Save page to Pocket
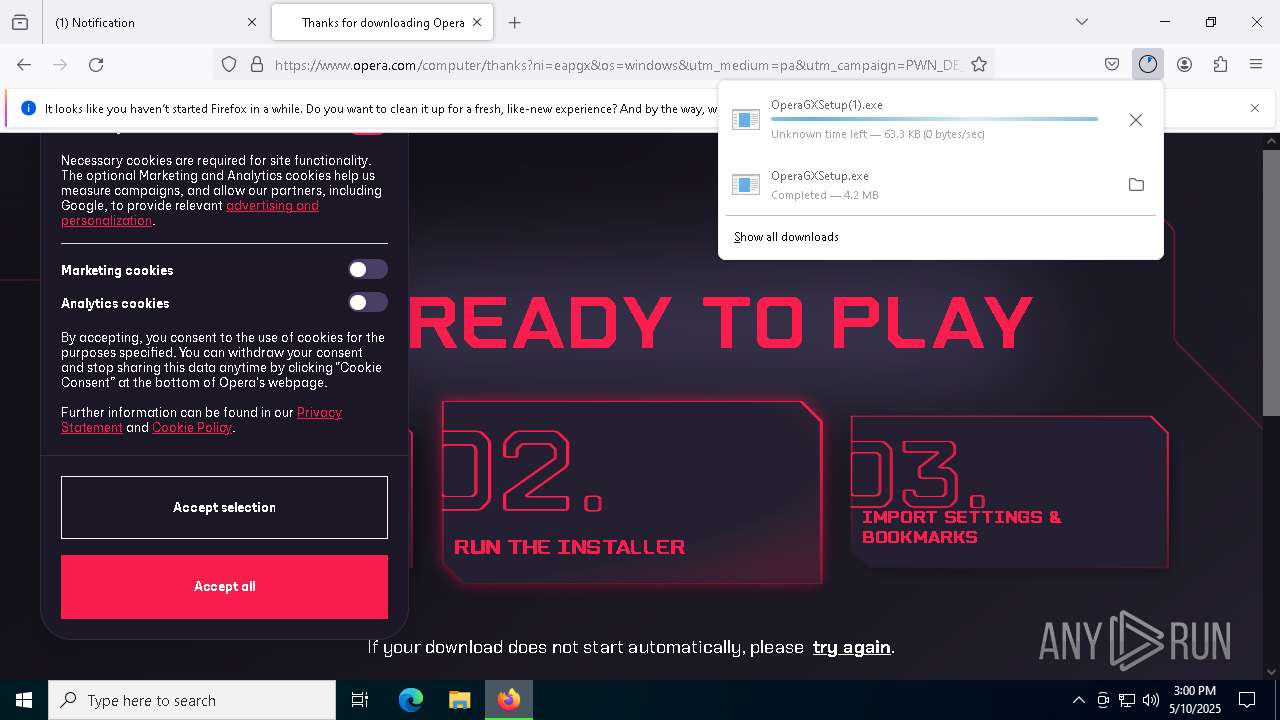1280x720 pixels. 1112,64
